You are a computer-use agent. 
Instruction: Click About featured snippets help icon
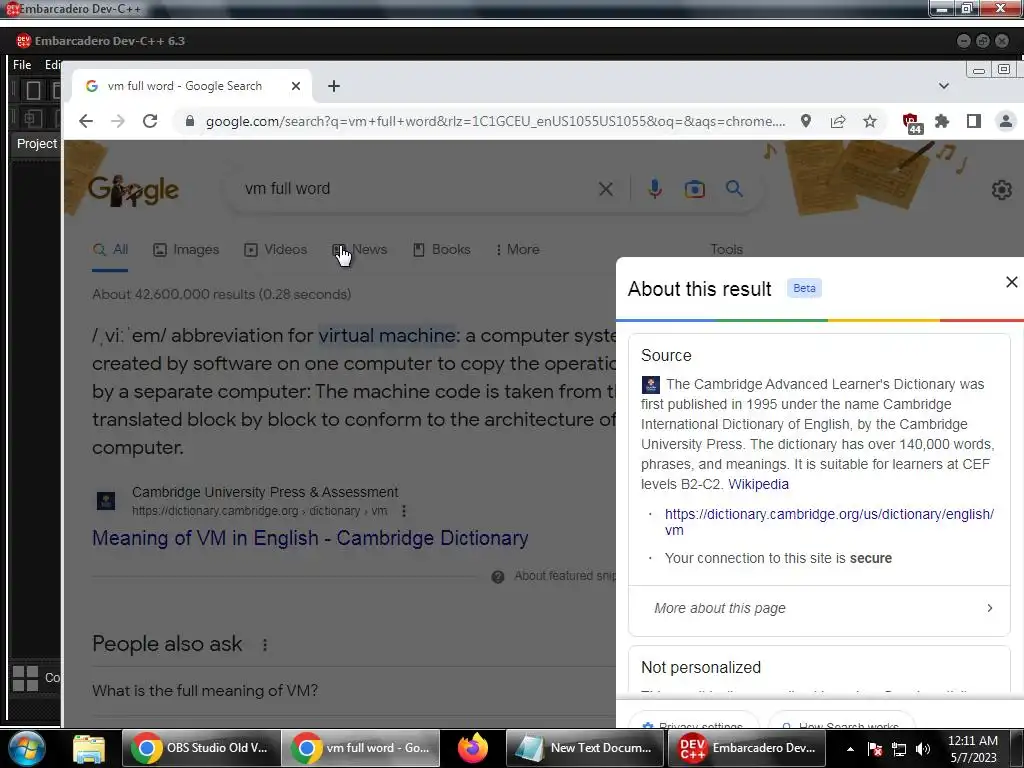[498, 577]
